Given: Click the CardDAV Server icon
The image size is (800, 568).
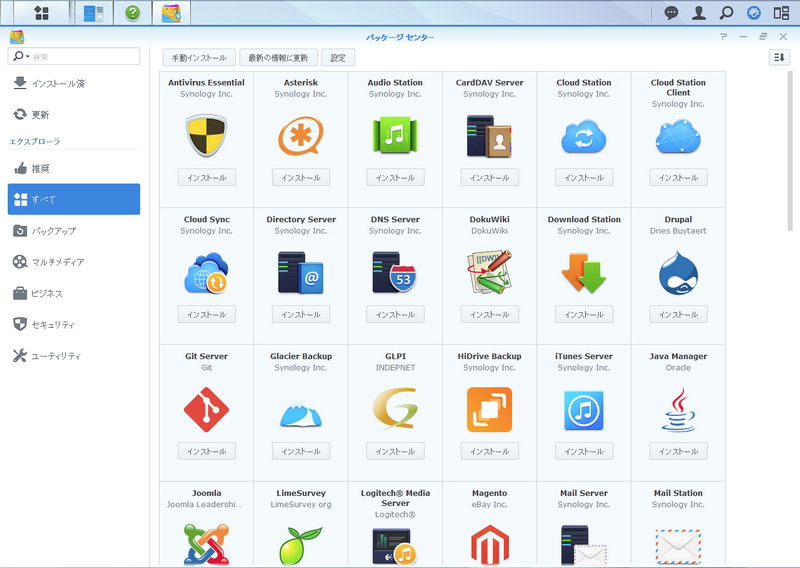Looking at the screenshot, I should tap(489, 136).
